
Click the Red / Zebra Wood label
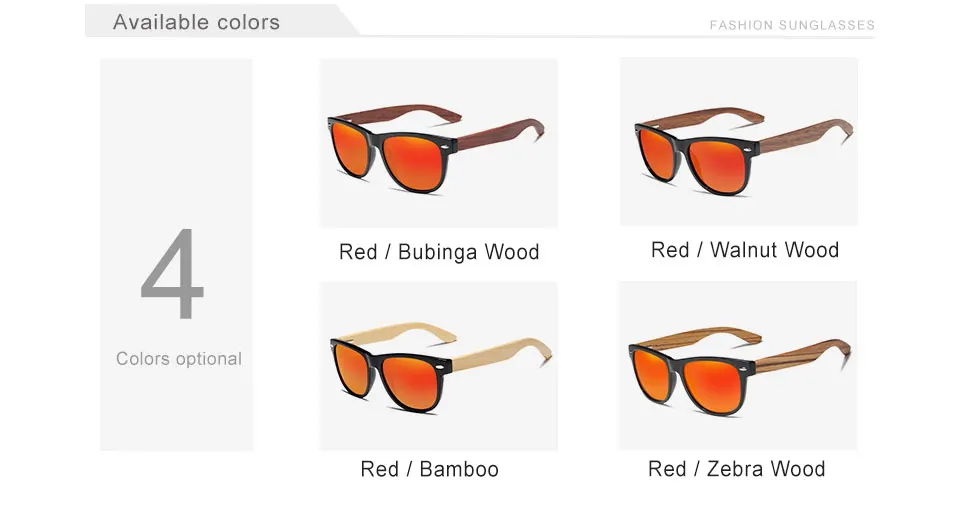tap(737, 469)
